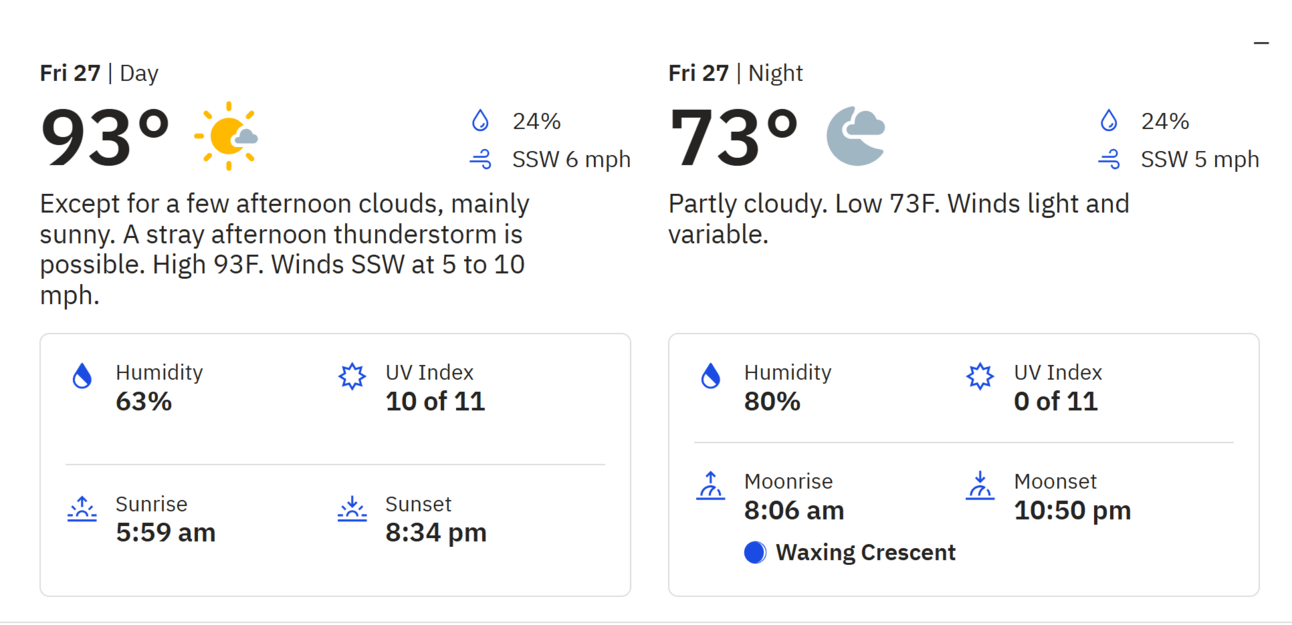Image resolution: width=1292 pixels, height=625 pixels.
Task: Click the daytime precipitation chance raindrop icon
Action: point(481,121)
